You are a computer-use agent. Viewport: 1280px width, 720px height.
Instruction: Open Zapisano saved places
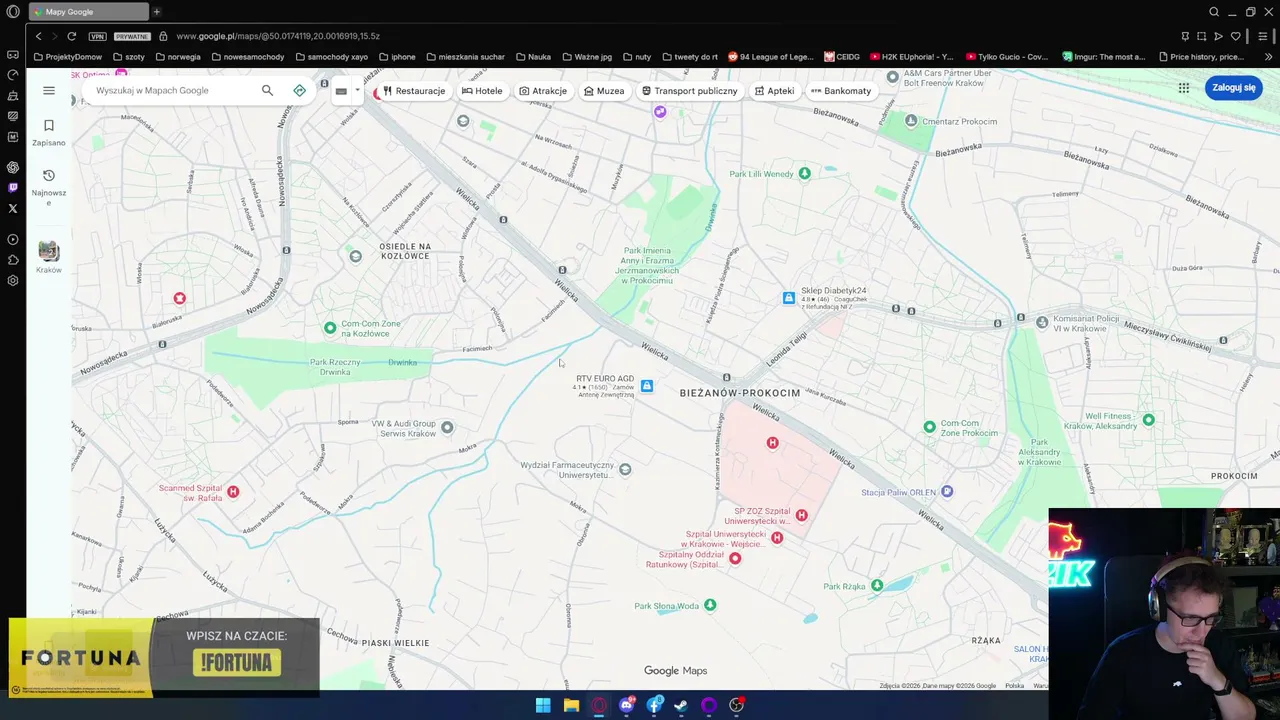point(48,132)
